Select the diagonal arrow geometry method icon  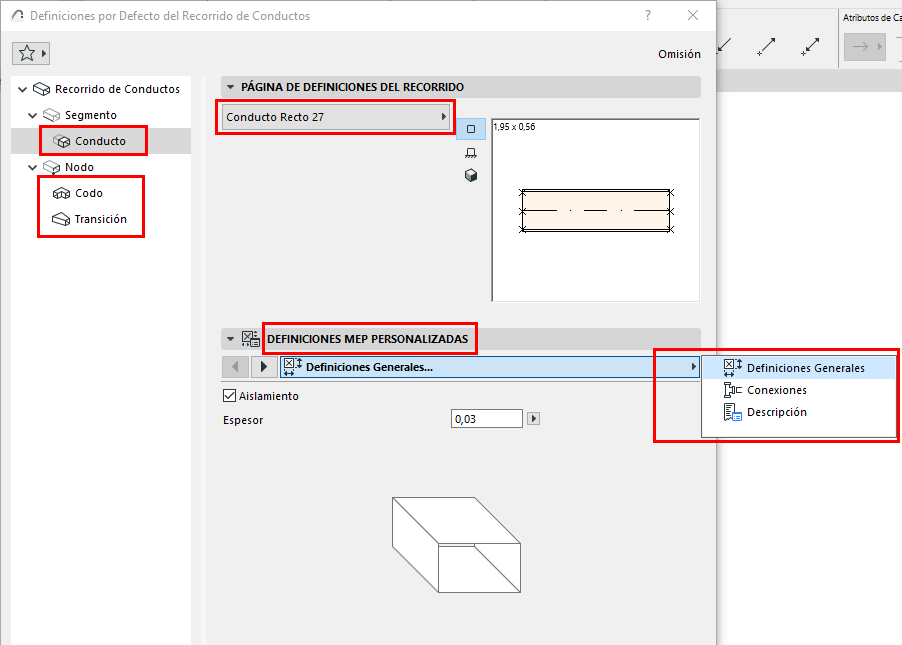[x=766, y=47]
